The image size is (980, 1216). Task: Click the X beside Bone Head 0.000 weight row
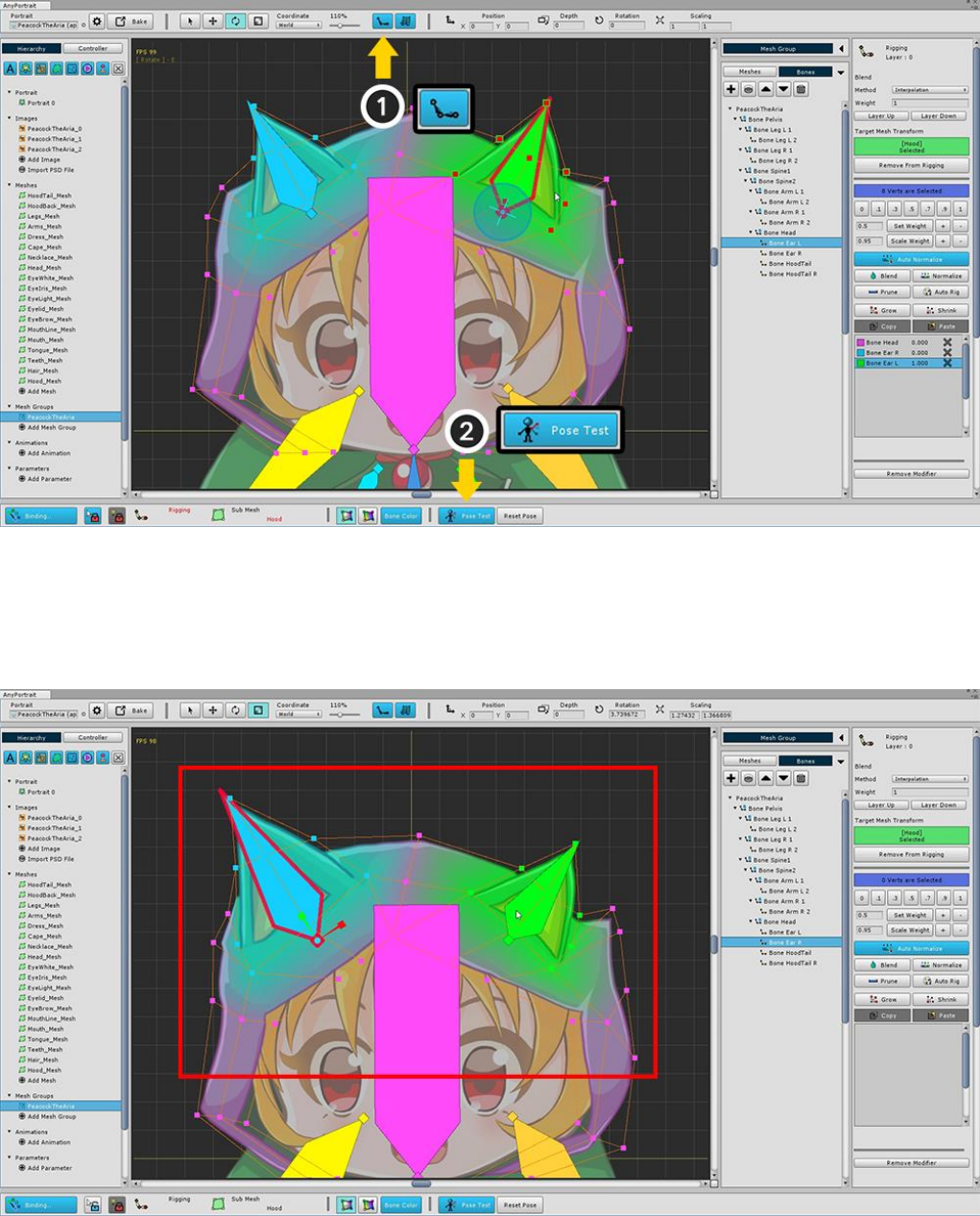click(x=947, y=343)
